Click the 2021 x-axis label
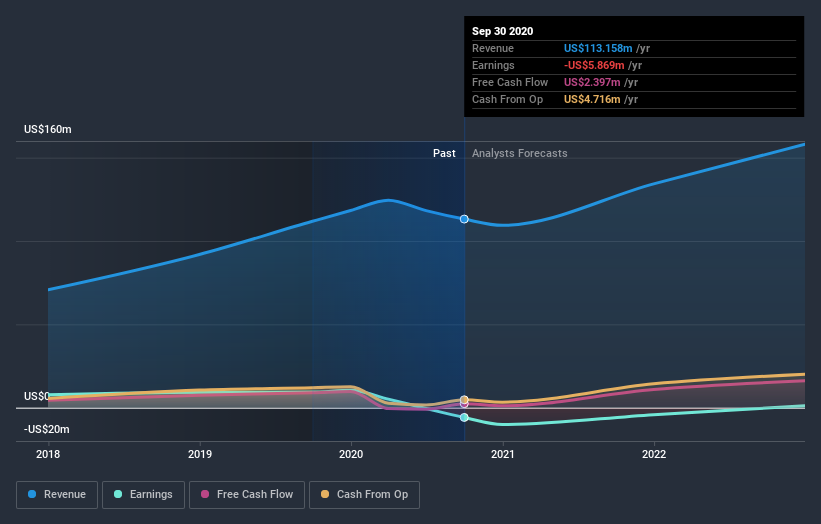This screenshot has height=524, width=821. click(503, 454)
